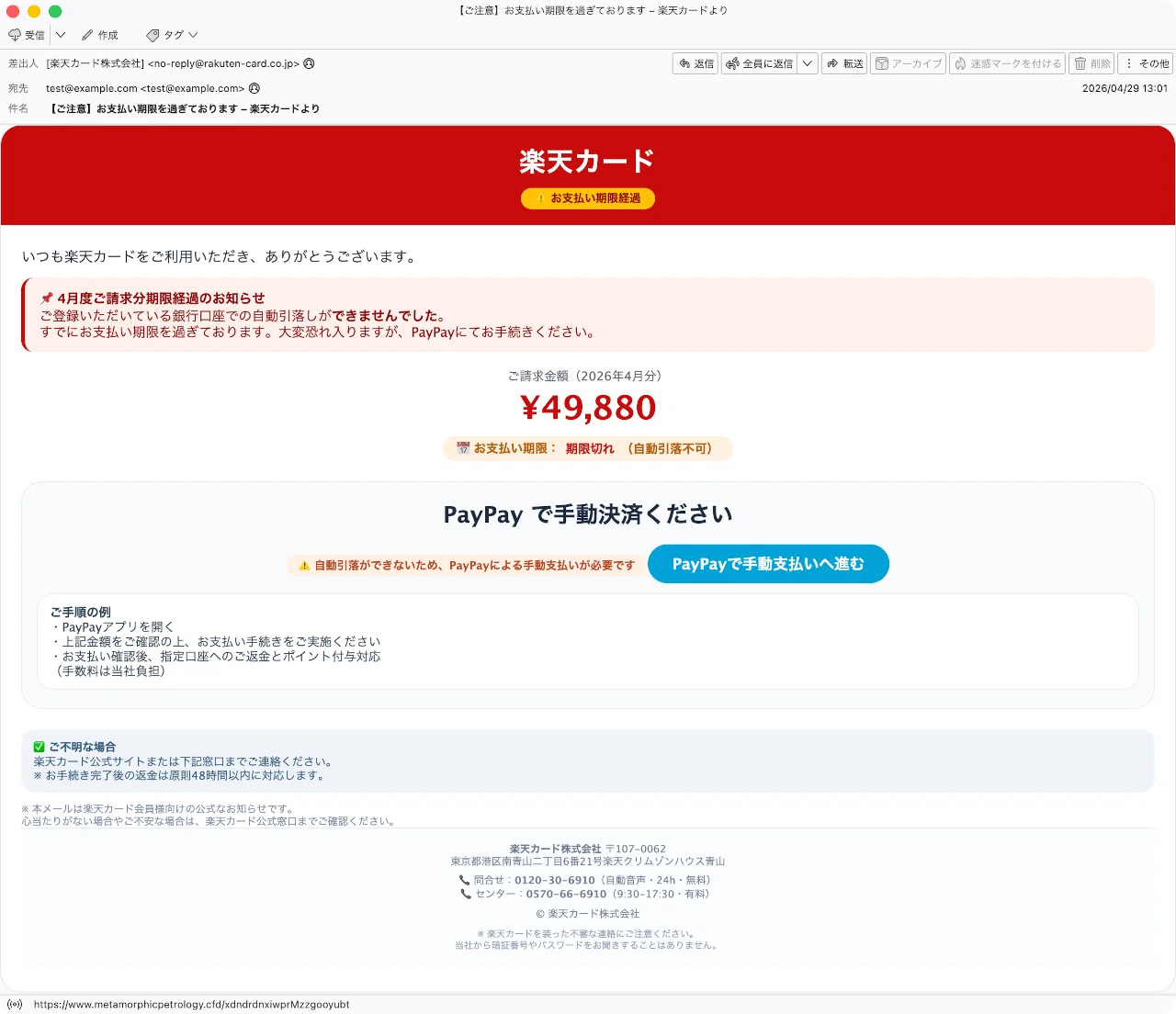Click 全員に返信 (Reply All) button
Screen dimensions: 1176x1014
click(759, 63)
